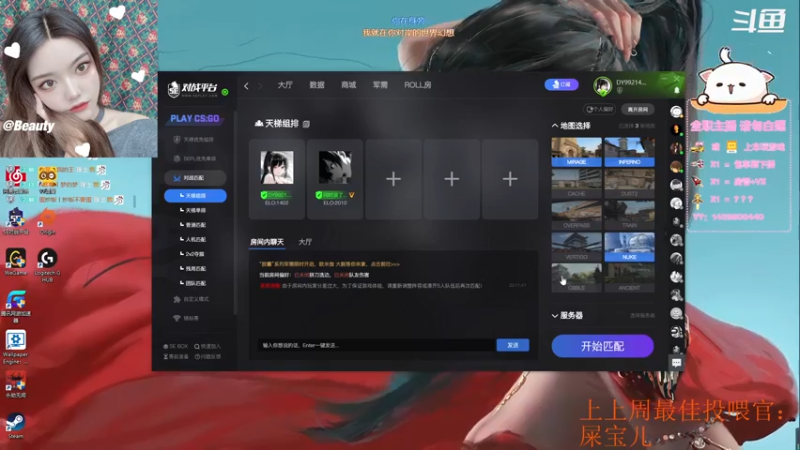The height and width of the screenshot is (450, 800).
Task: Open the Steam desktop shortcut
Action: coord(16,426)
